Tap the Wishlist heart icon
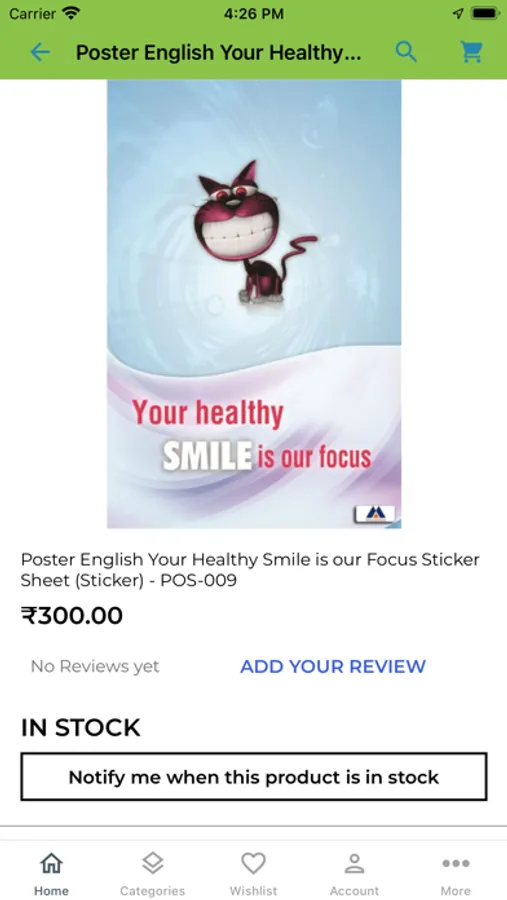Screen dimensions: 507x900 (x=253, y=863)
